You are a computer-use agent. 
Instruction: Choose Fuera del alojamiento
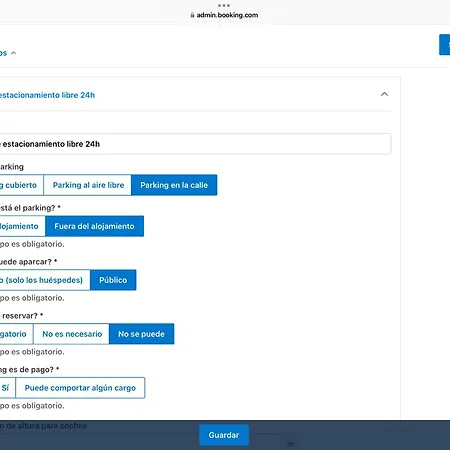[94, 226]
